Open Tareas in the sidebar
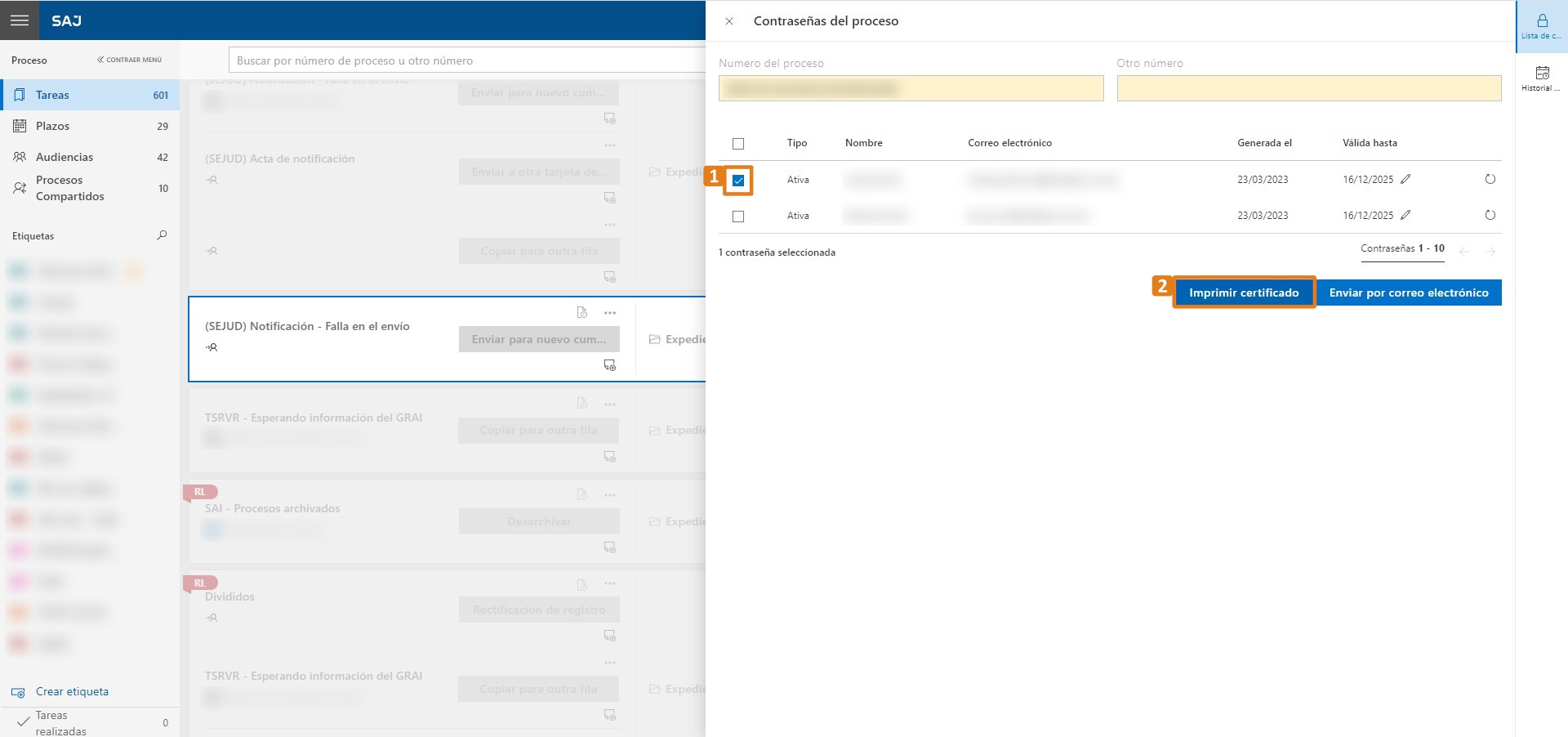 point(90,95)
